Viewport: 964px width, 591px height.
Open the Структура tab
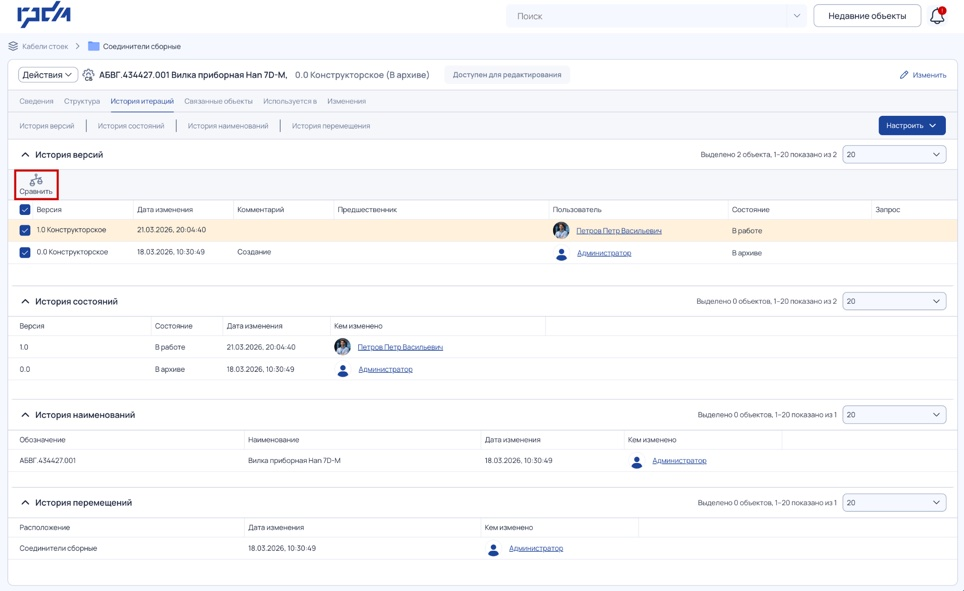point(82,101)
